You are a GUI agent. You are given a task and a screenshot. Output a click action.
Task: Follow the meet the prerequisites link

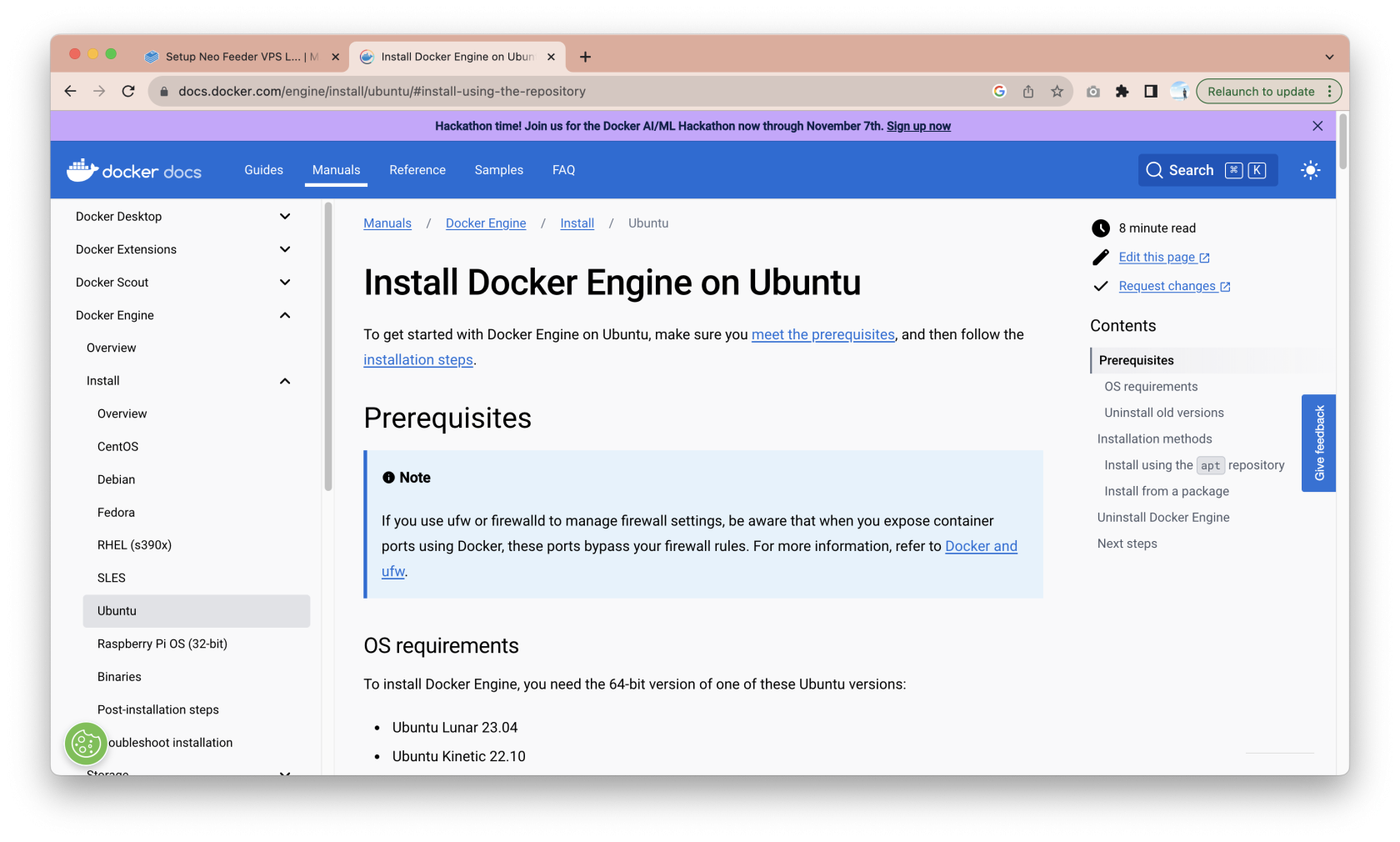coord(823,334)
